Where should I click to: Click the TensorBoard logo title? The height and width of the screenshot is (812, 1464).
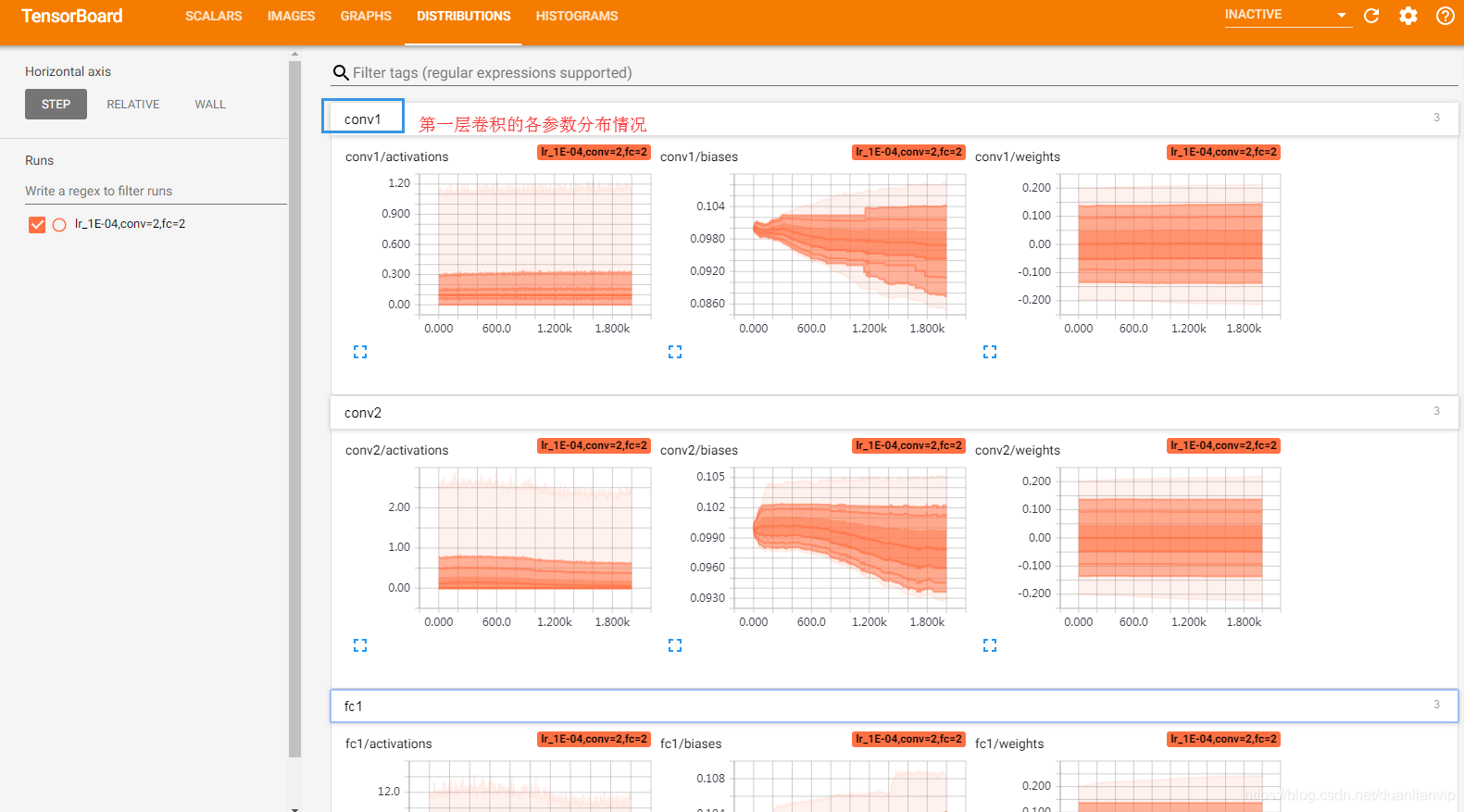(x=72, y=17)
